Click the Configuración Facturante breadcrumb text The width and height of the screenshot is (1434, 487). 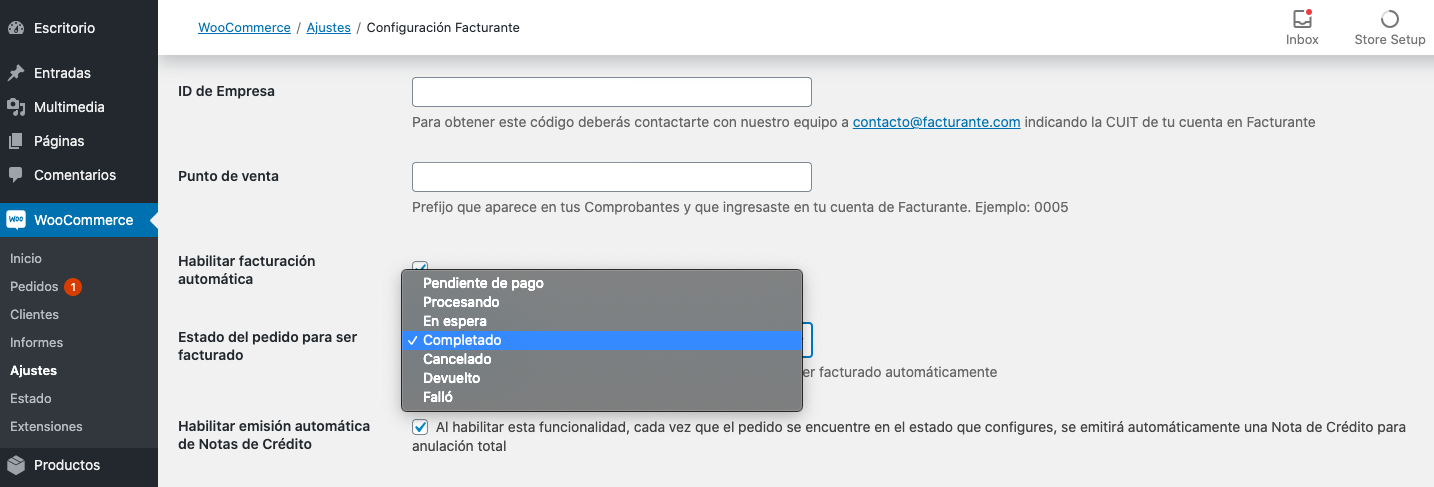click(x=443, y=28)
